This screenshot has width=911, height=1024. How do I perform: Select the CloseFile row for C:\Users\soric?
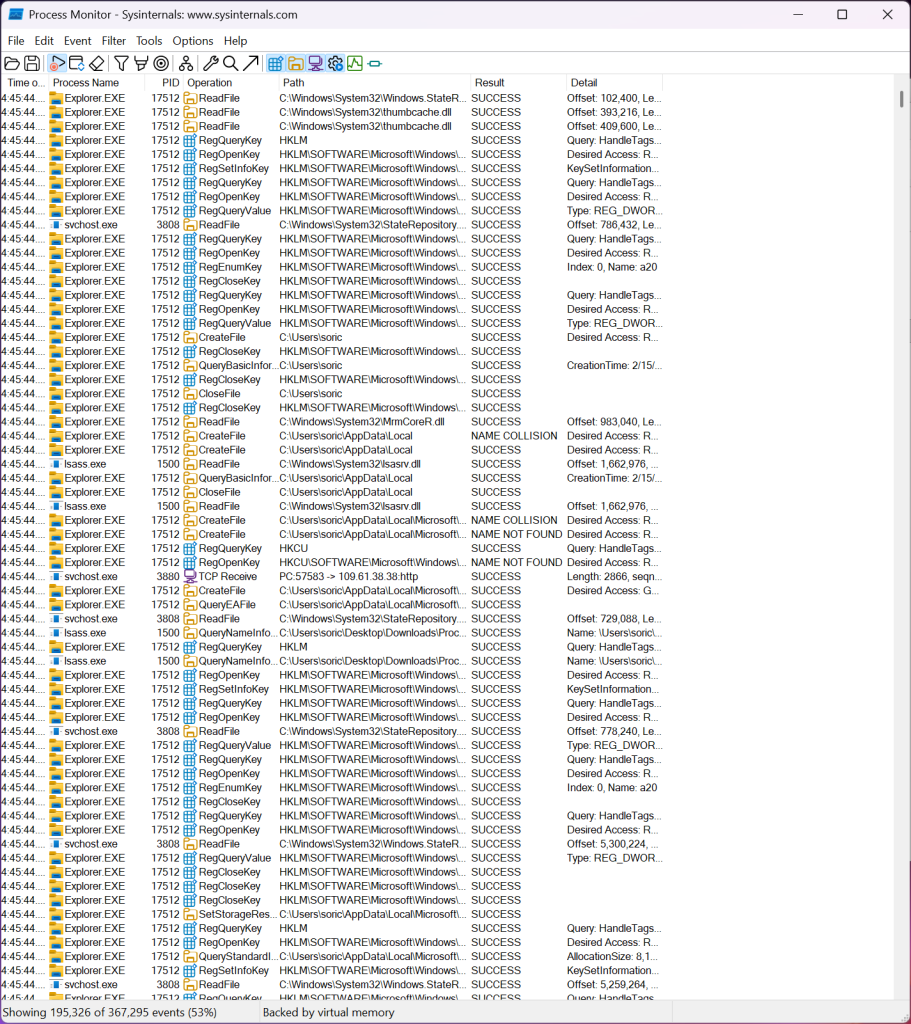[x=332, y=394]
